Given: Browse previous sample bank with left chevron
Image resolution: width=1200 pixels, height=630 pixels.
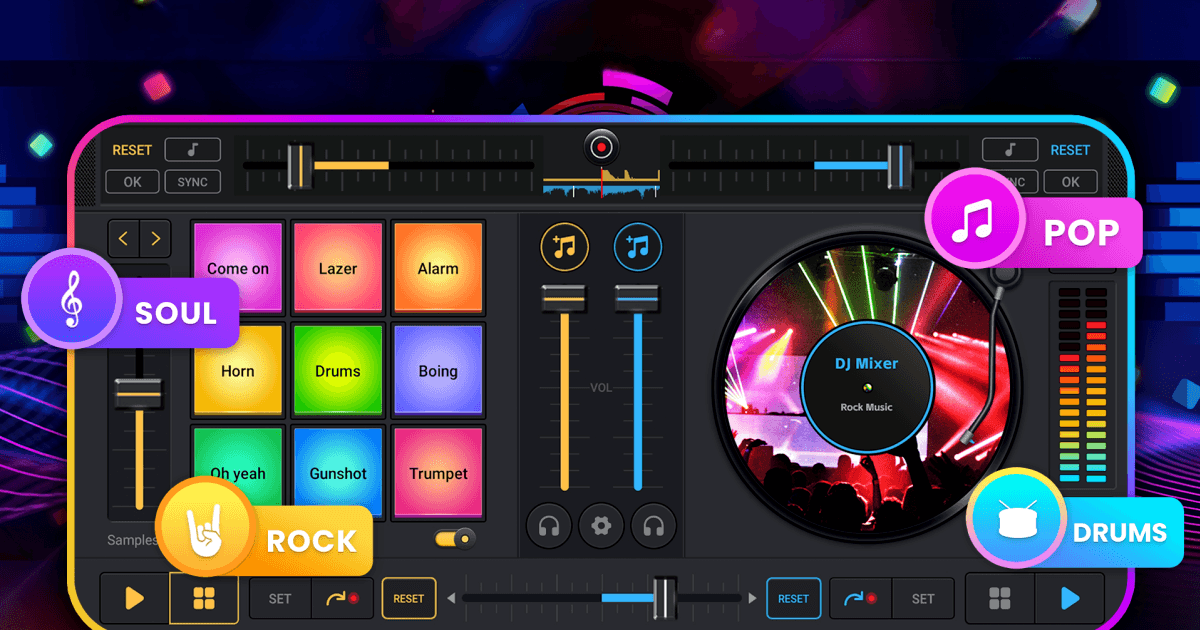Looking at the screenshot, I should pos(122,238).
